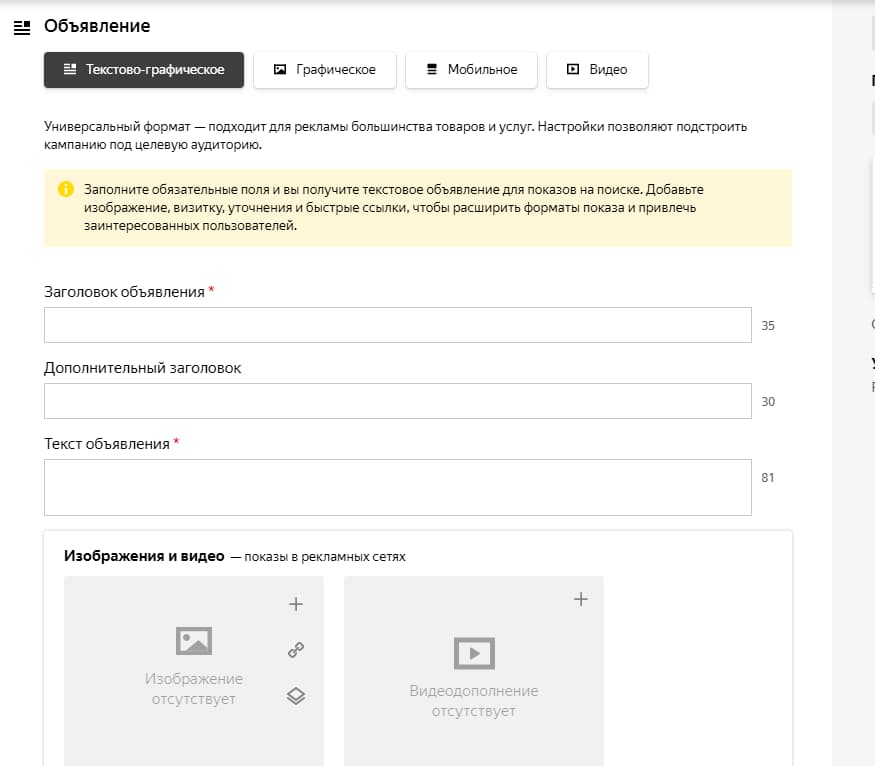Open the Видео ad format tab
875x766 pixels.
tap(597, 70)
